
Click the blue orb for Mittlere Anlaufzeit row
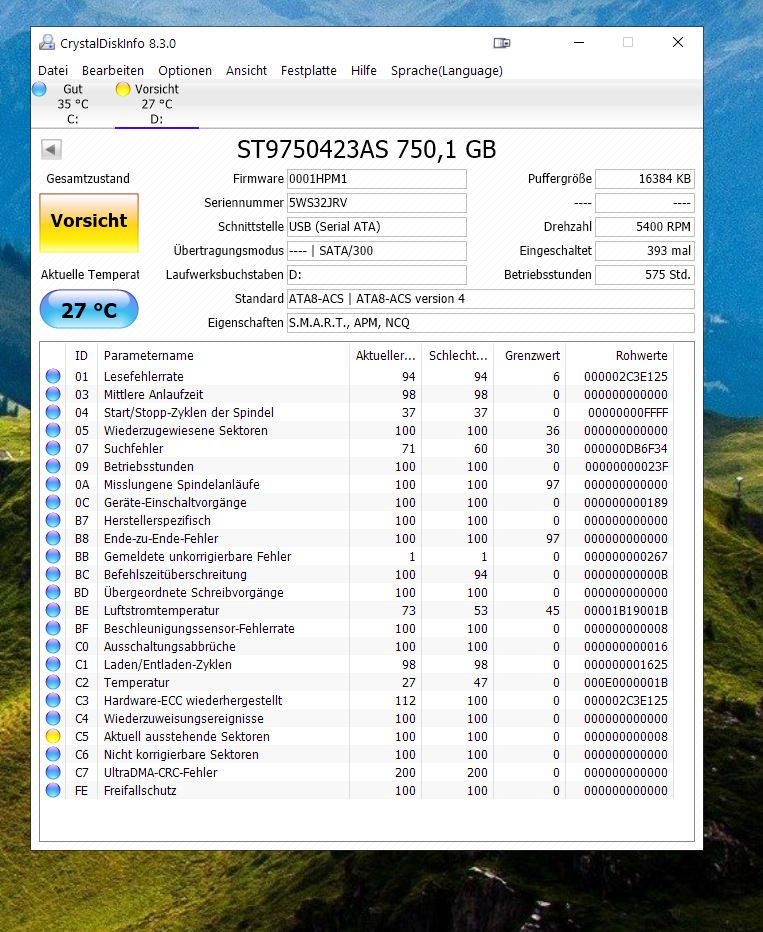[53, 394]
